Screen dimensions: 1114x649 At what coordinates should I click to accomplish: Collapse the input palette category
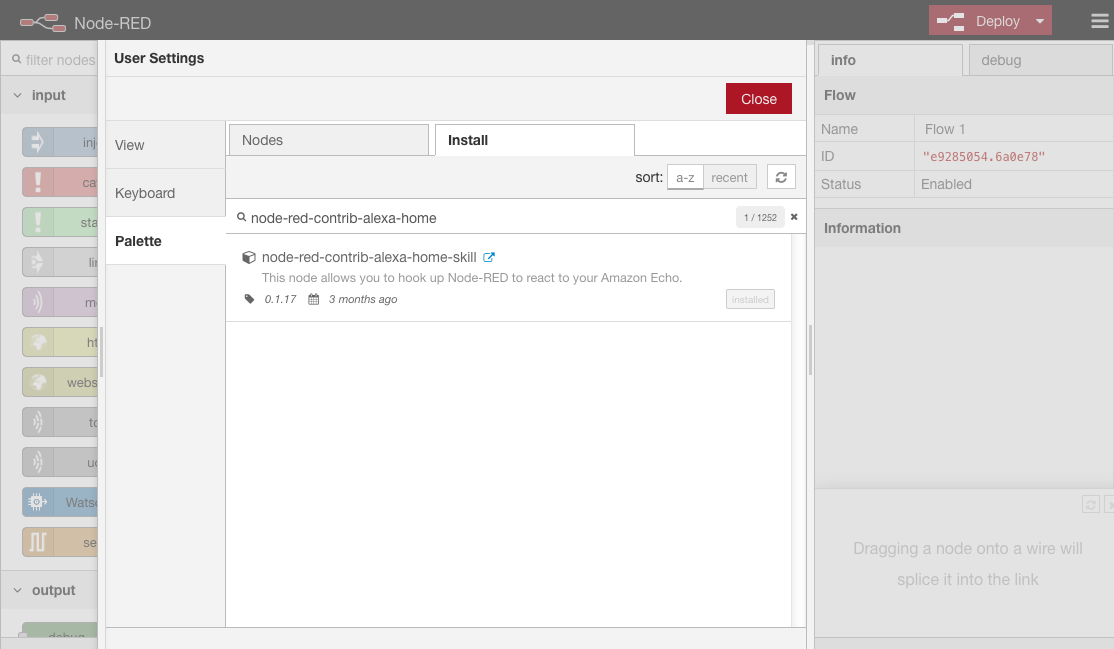tap(50, 95)
